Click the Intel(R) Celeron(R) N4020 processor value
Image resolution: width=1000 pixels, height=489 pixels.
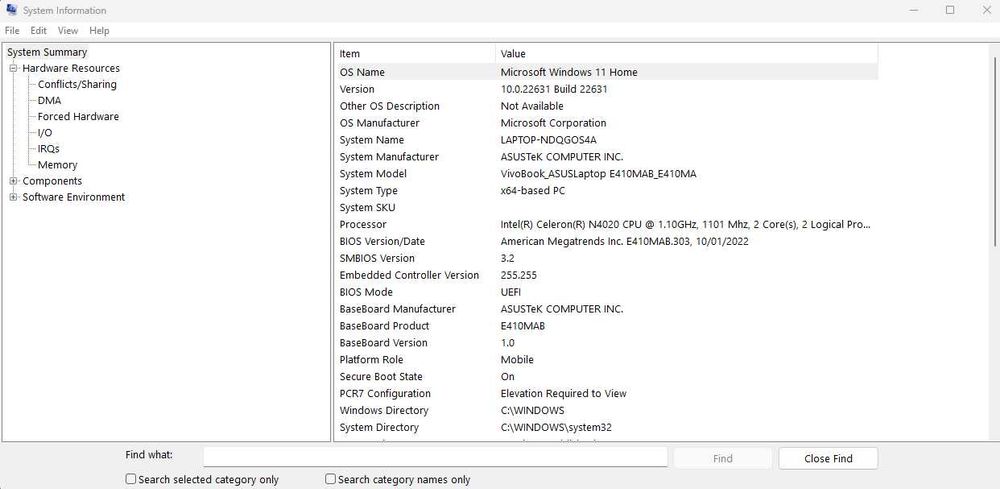[686, 224]
